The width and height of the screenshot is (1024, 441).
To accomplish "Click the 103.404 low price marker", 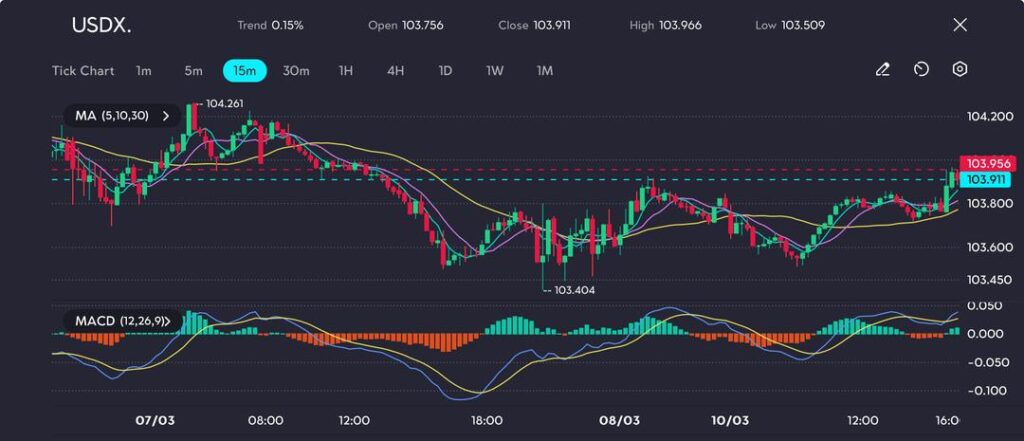I will click(566, 290).
